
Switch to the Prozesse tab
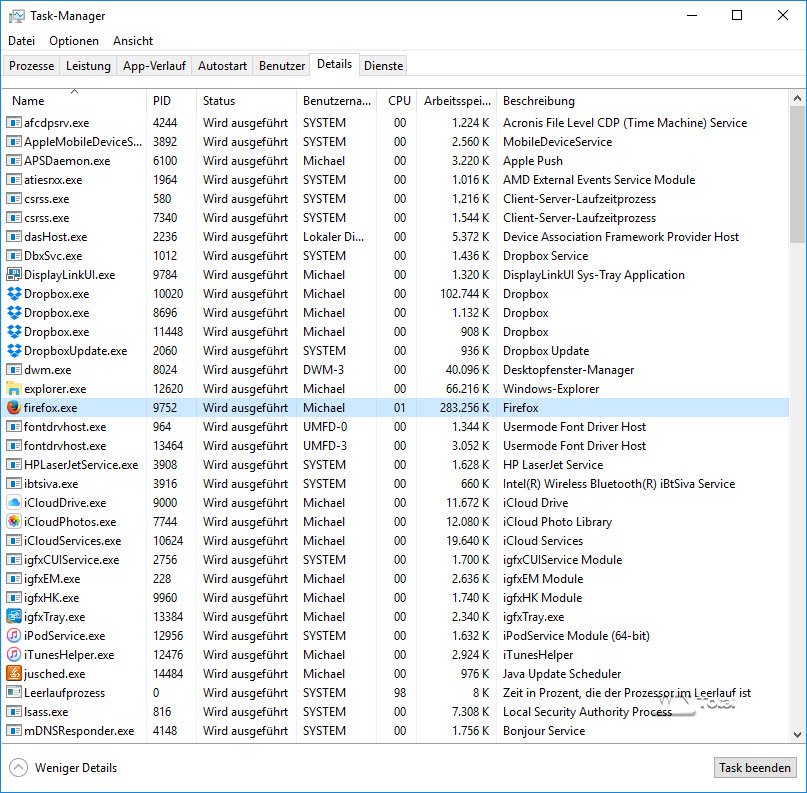[31, 66]
